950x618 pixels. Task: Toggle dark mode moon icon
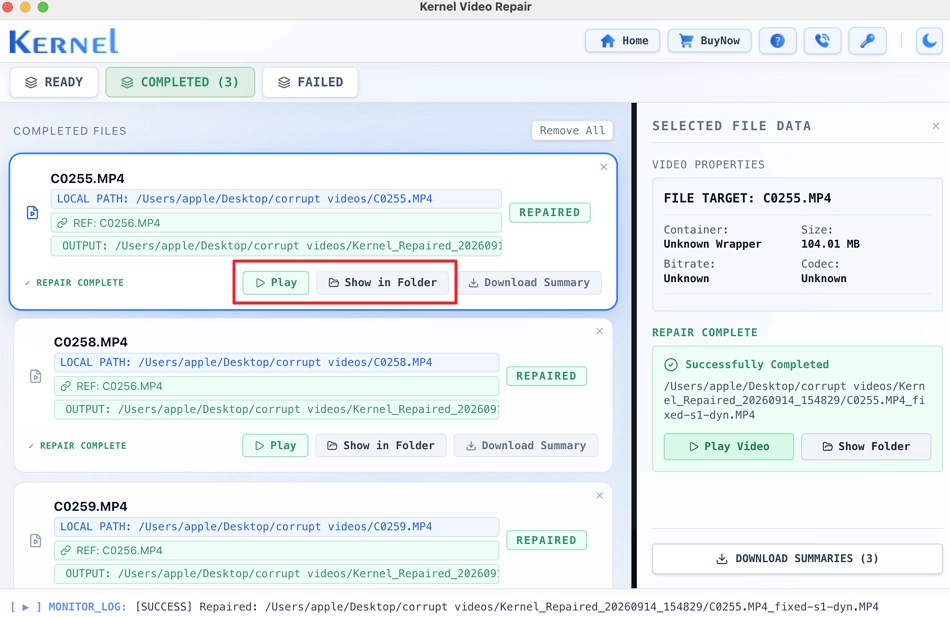coord(929,41)
